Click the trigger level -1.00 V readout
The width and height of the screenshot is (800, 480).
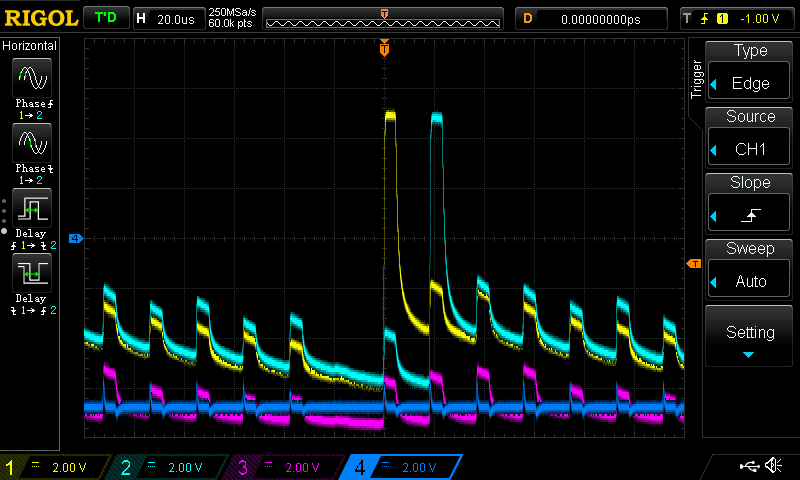click(x=760, y=19)
